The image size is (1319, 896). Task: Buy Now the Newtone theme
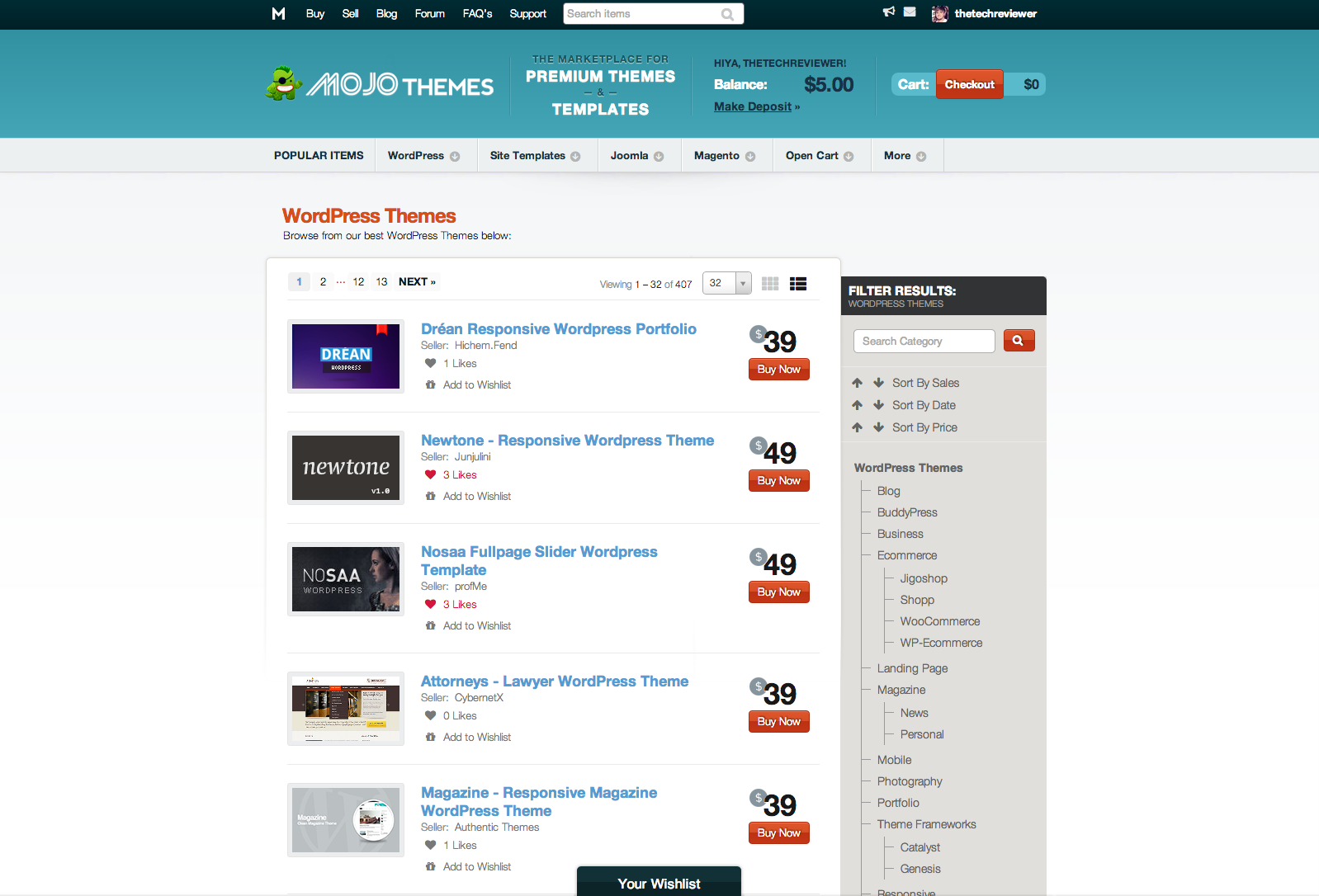[778, 480]
